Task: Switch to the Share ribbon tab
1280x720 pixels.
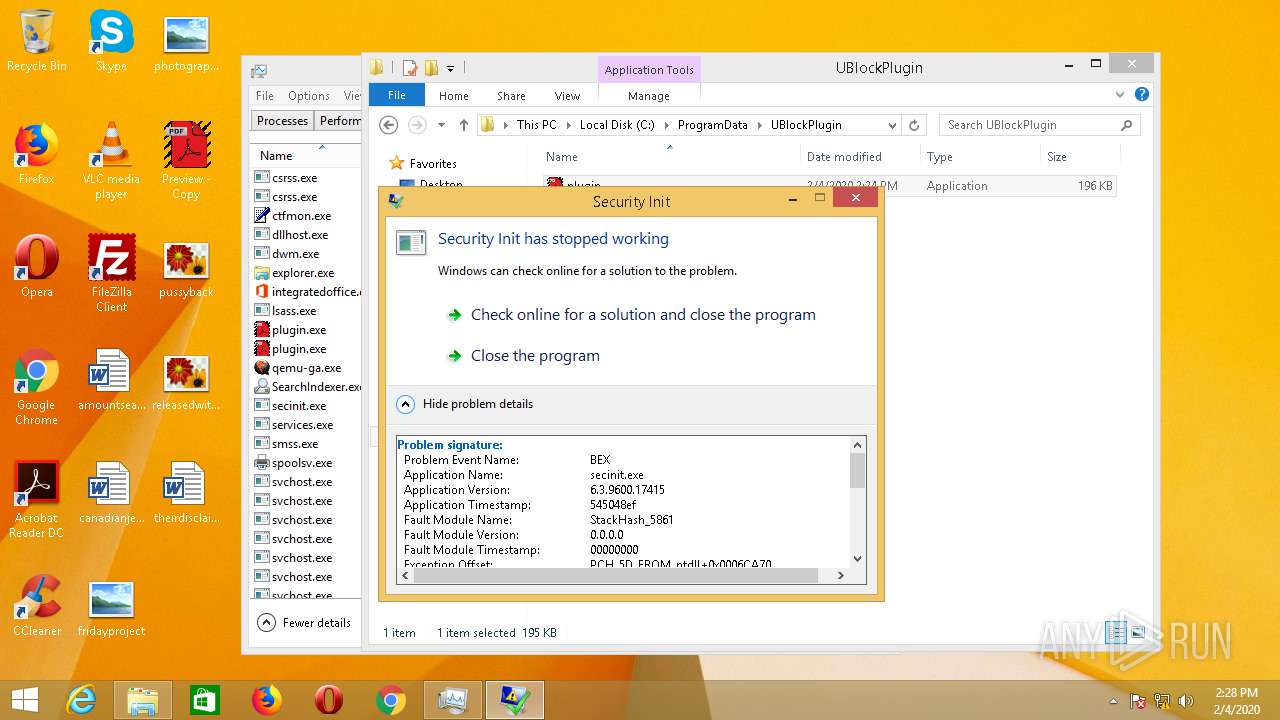Action: pos(511,96)
